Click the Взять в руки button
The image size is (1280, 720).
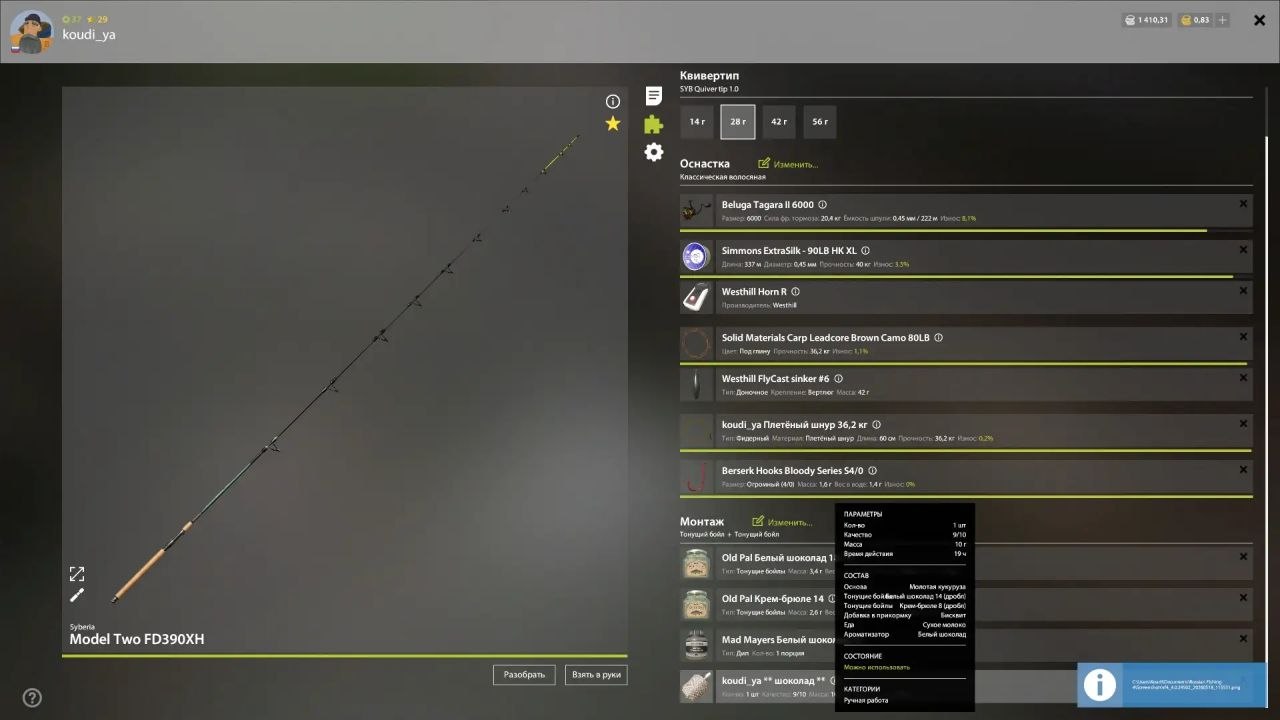pos(596,675)
